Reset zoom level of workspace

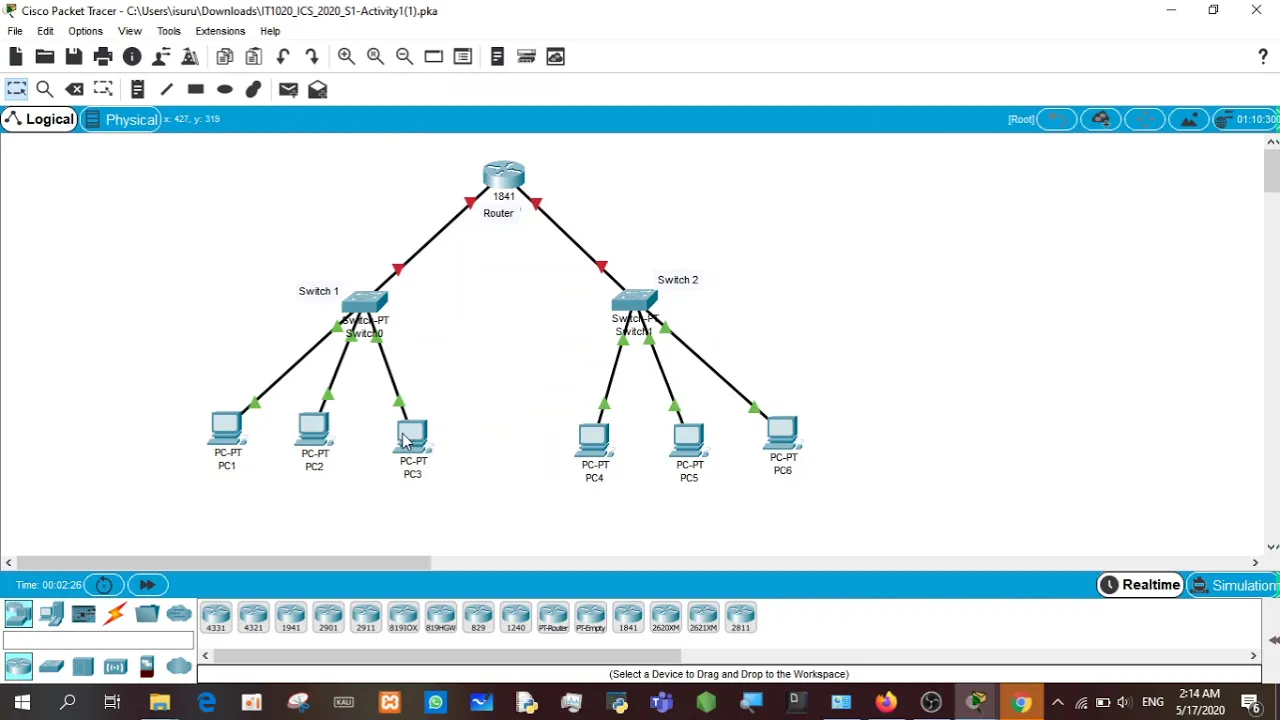pyautogui.click(x=375, y=57)
